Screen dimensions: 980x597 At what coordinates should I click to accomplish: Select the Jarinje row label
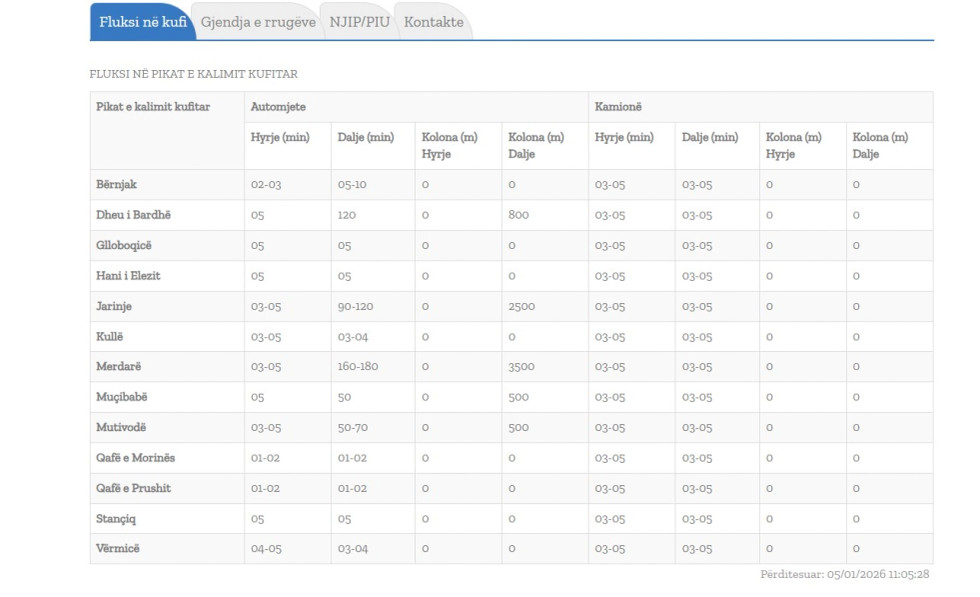click(x=114, y=306)
